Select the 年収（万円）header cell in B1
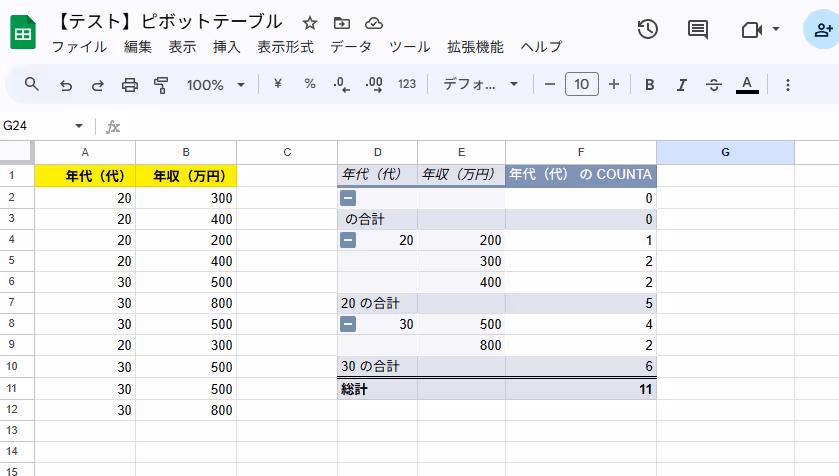The width and height of the screenshot is (839, 476). click(186, 176)
